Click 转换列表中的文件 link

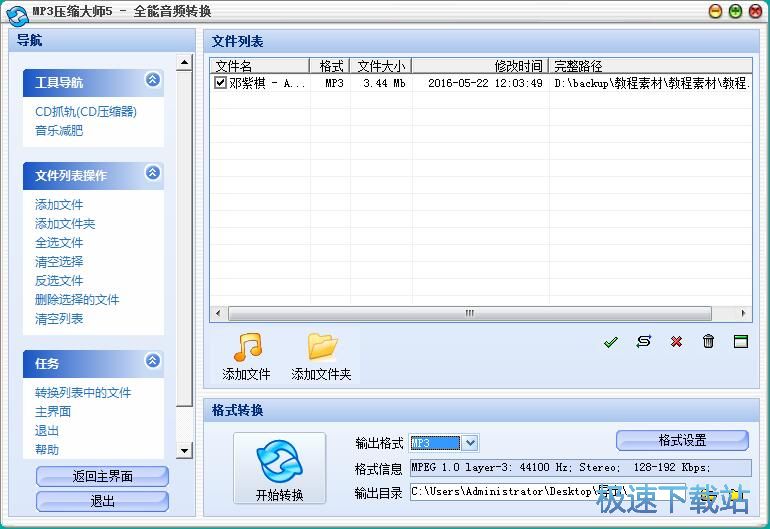click(x=83, y=392)
